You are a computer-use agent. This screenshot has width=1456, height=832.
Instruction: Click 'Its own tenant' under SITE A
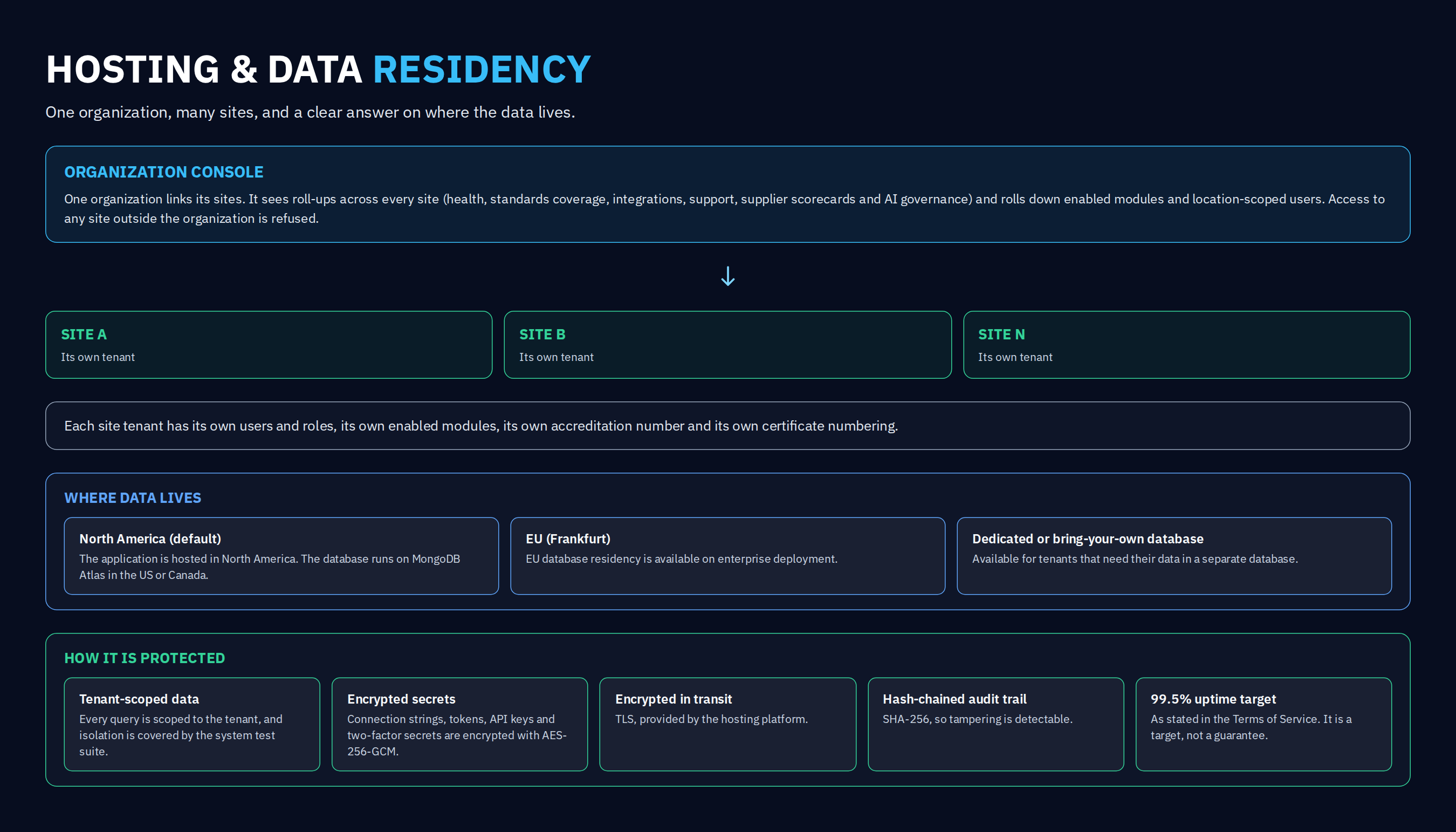[x=98, y=357]
